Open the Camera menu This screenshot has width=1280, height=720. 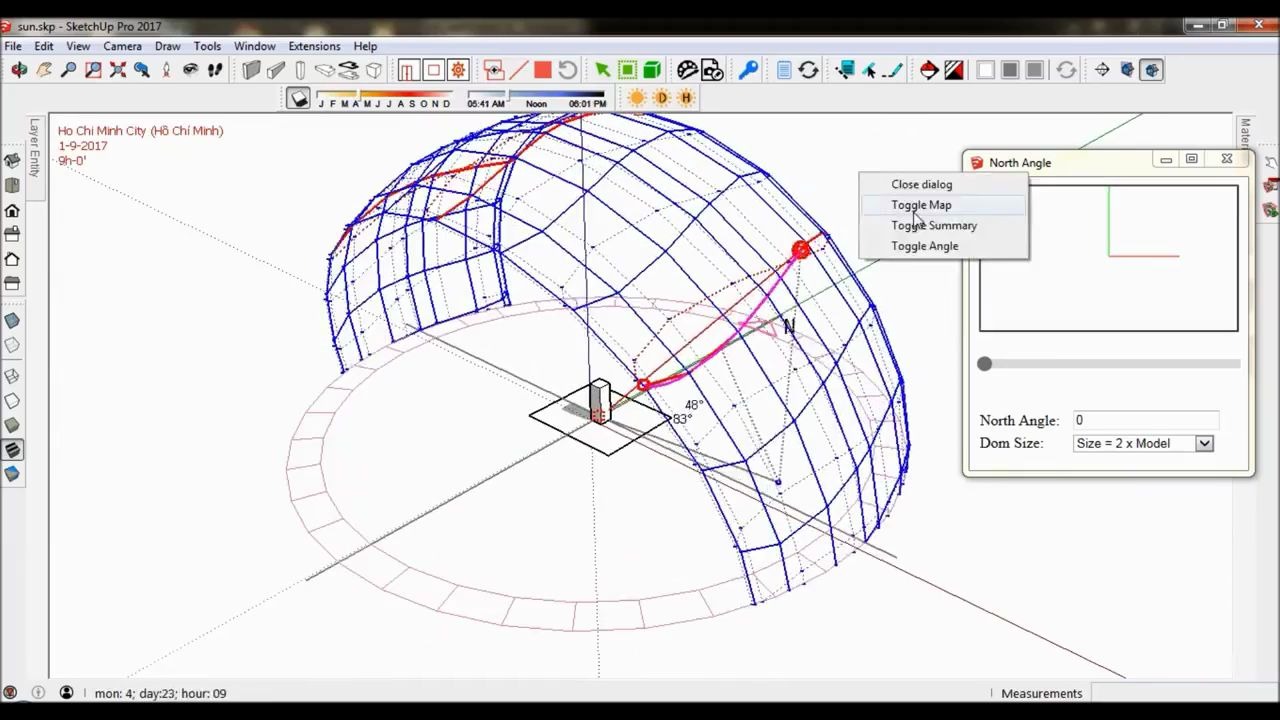pyautogui.click(x=122, y=46)
